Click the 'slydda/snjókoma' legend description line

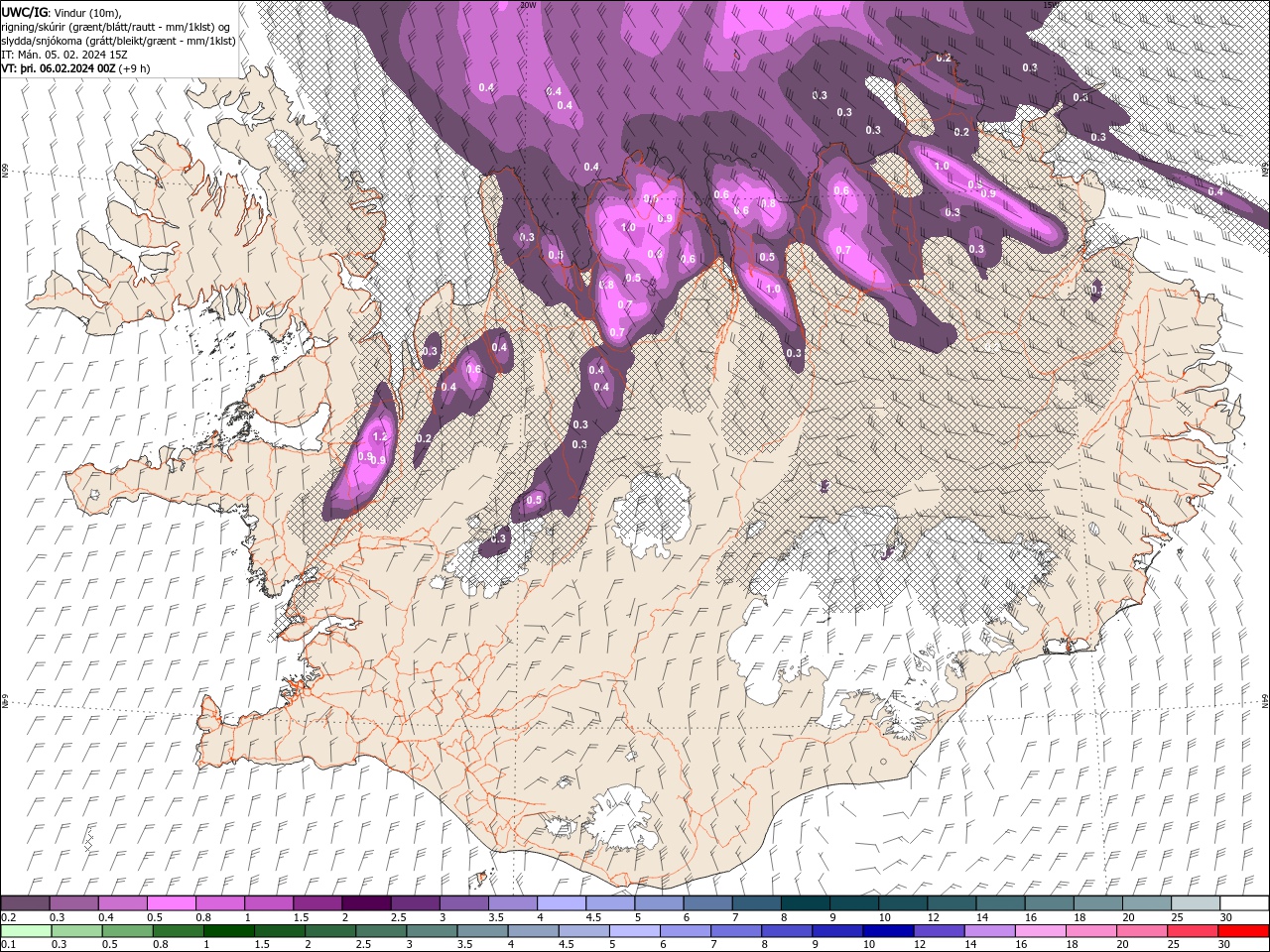(x=119, y=41)
